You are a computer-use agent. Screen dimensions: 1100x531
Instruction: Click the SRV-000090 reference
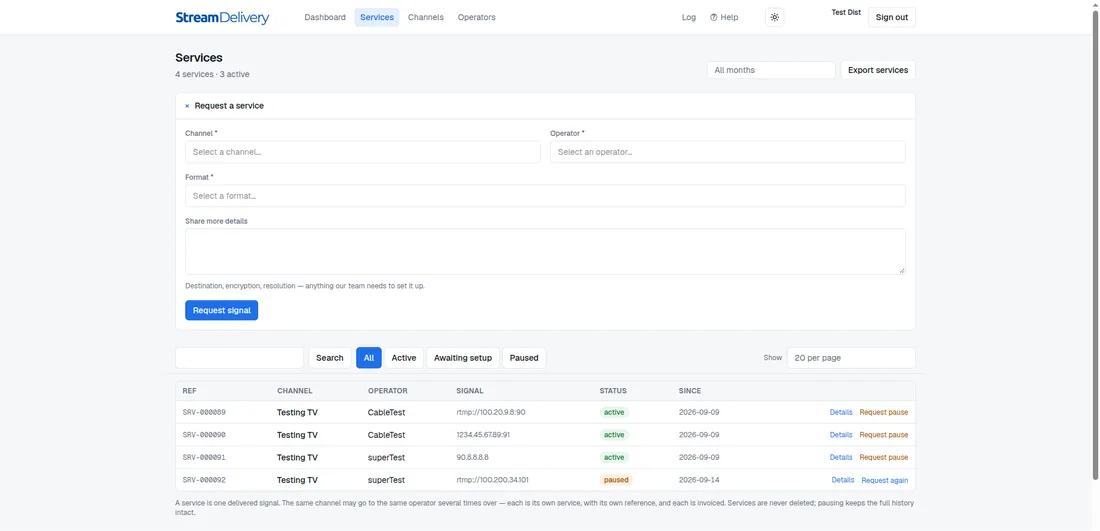[204, 435]
